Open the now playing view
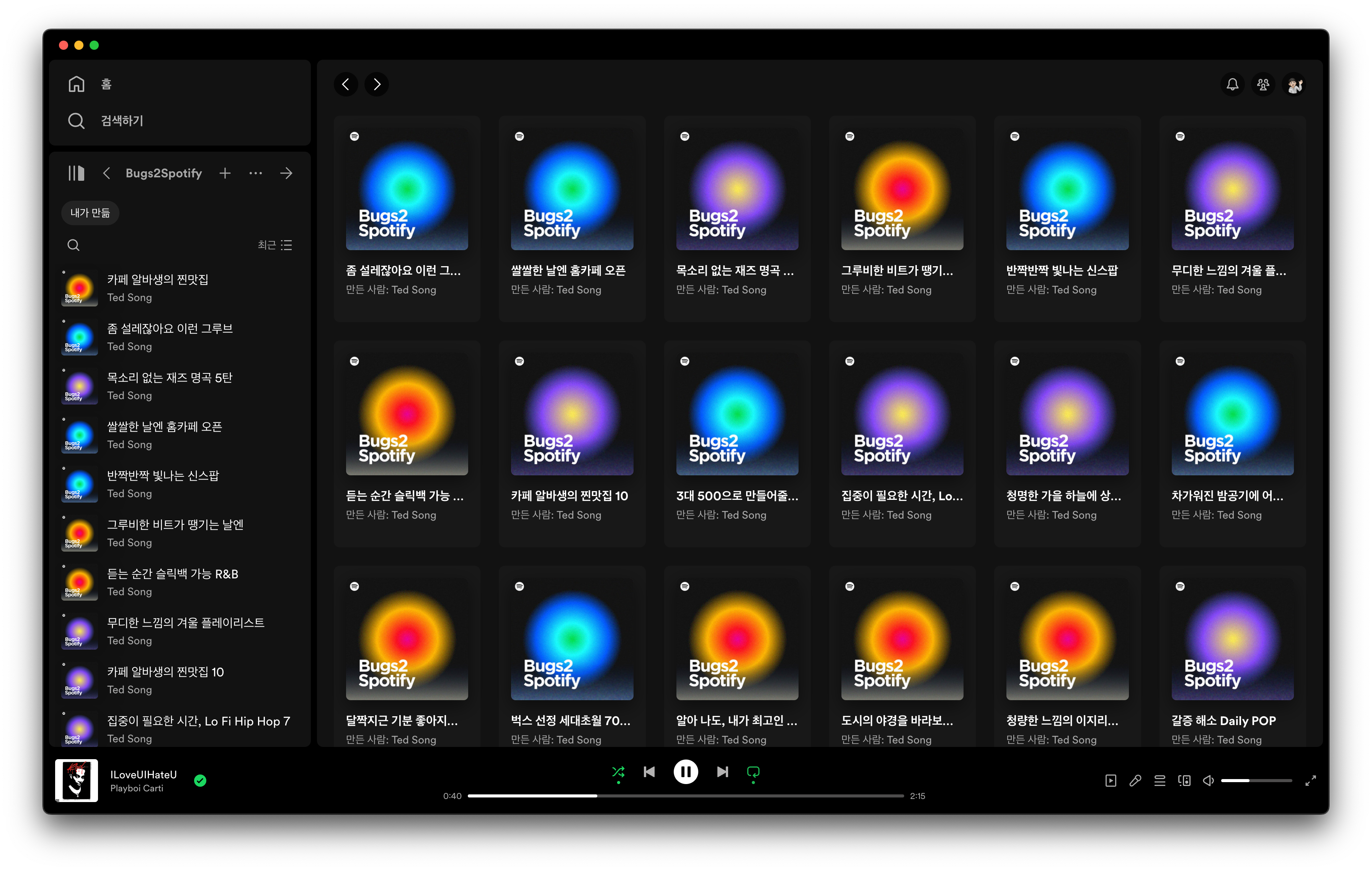1372x871 pixels. (1111, 780)
